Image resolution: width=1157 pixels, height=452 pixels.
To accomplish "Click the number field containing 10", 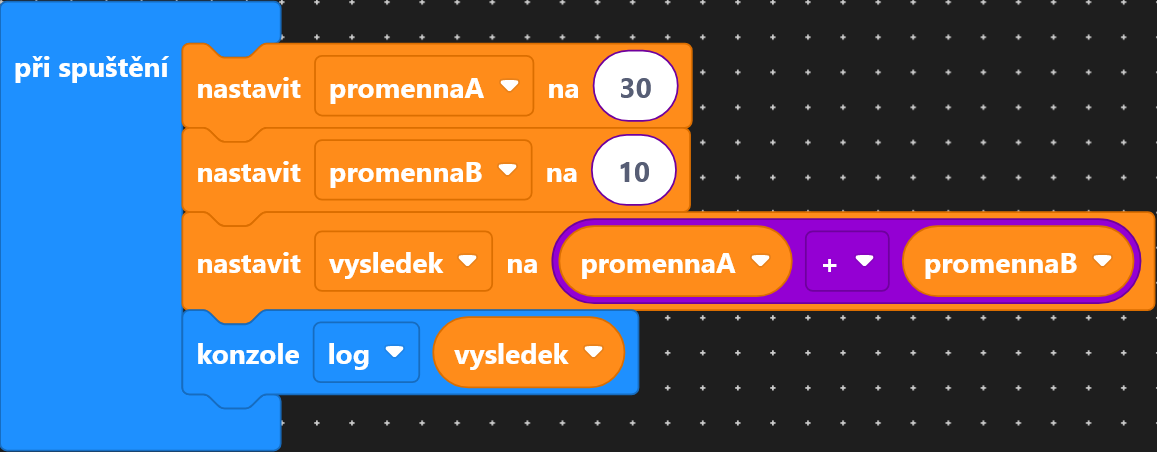I will (x=634, y=170).
